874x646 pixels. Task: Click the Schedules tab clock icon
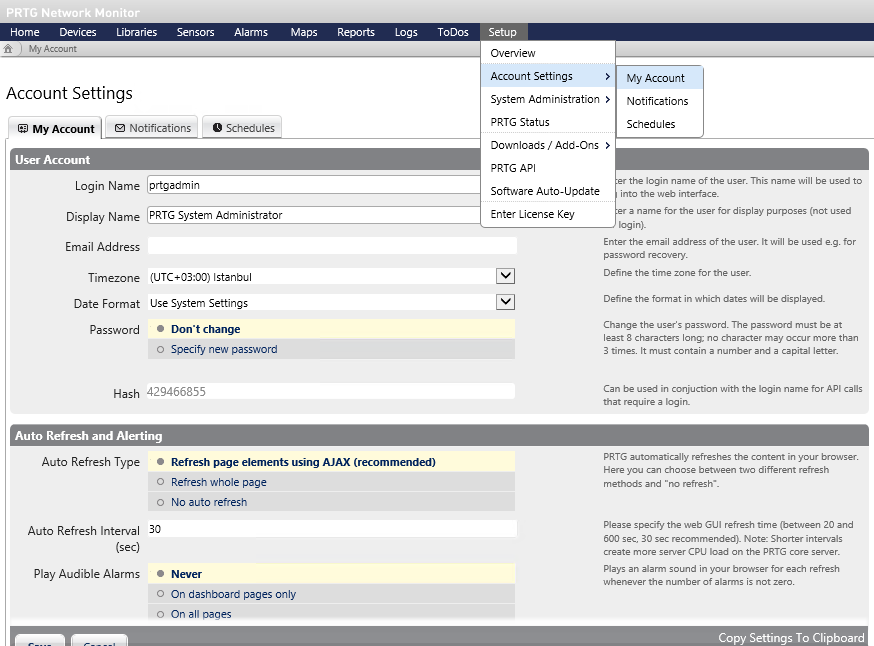pyautogui.click(x=217, y=128)
